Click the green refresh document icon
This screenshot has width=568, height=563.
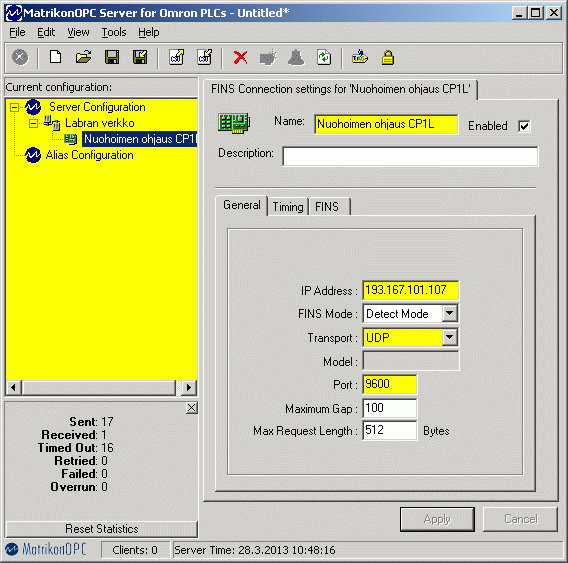(x=324, y=57)
